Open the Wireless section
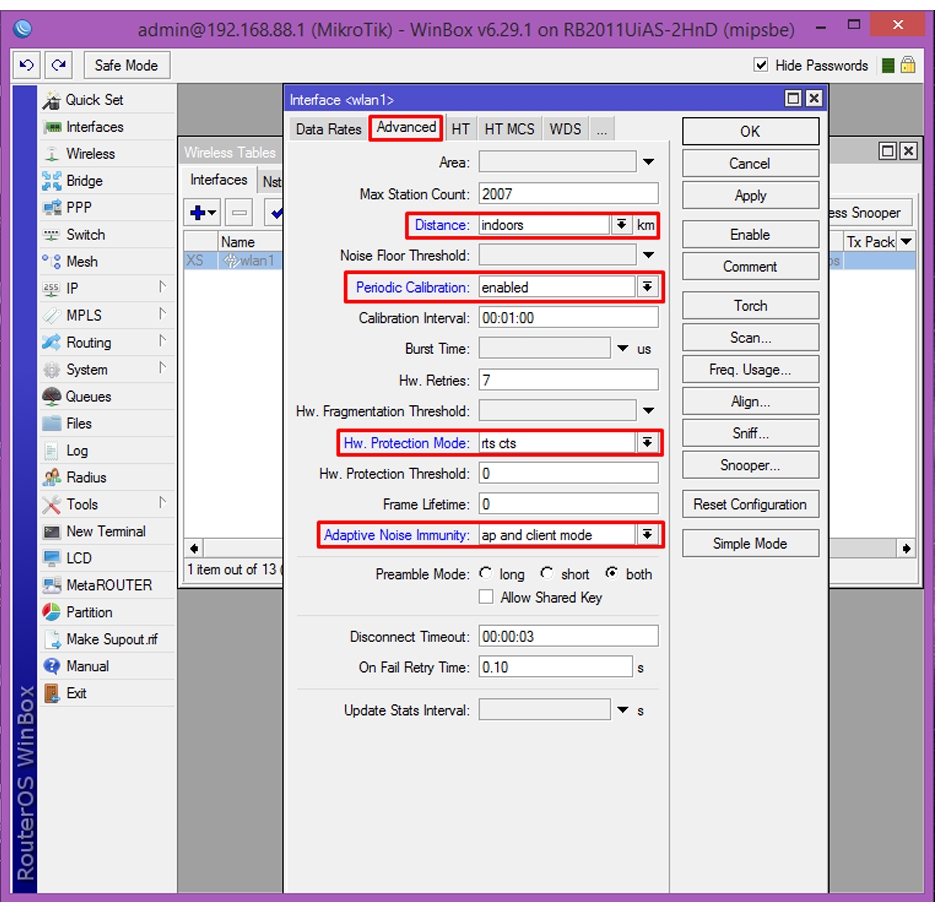Viewport: 942px width, 909px height. click(90, 154)
